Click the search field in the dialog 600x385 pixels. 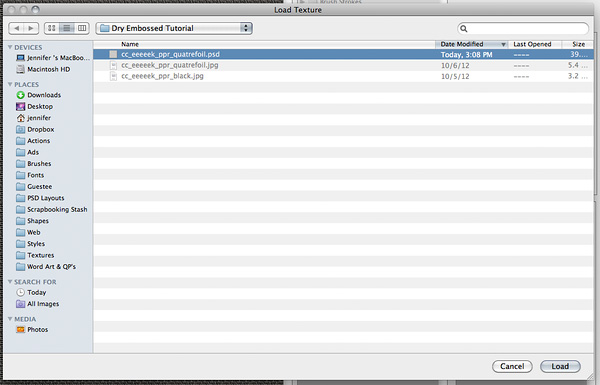point(523,29)
